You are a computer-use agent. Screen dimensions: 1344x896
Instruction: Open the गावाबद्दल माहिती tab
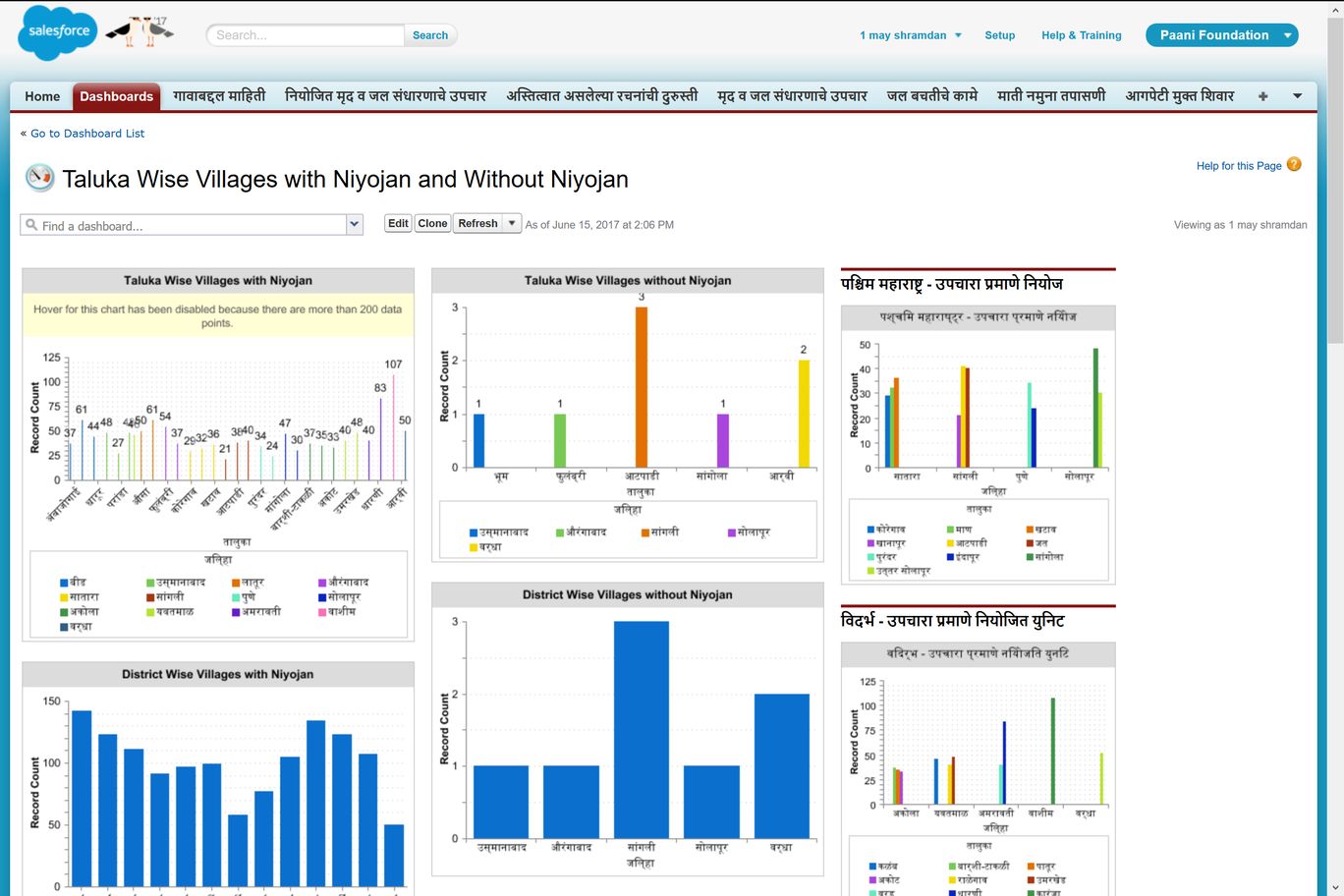(x=219, y=96)
